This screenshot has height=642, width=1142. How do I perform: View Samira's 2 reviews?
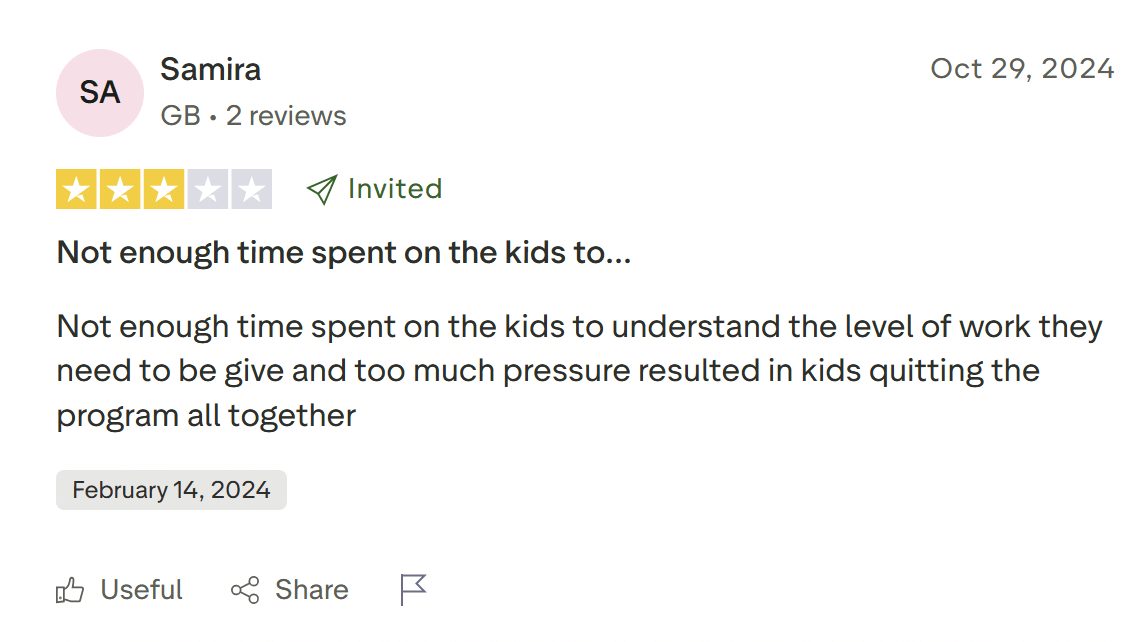[x=288, y=115]
